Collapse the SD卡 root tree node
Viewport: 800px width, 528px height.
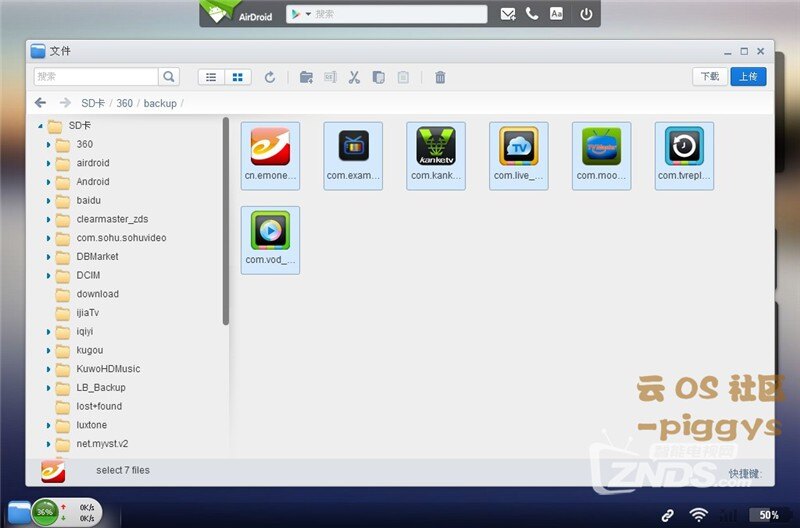pos(40,125)
